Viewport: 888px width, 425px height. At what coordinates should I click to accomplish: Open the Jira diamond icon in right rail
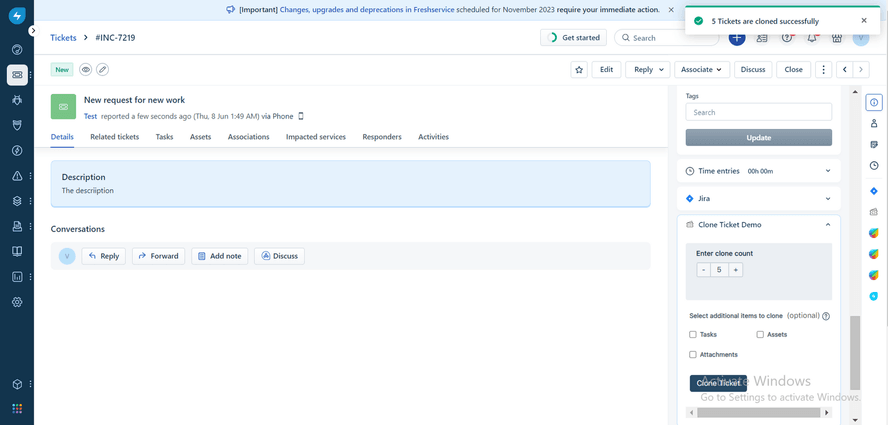pyautogui.click(x=874, y=191)
